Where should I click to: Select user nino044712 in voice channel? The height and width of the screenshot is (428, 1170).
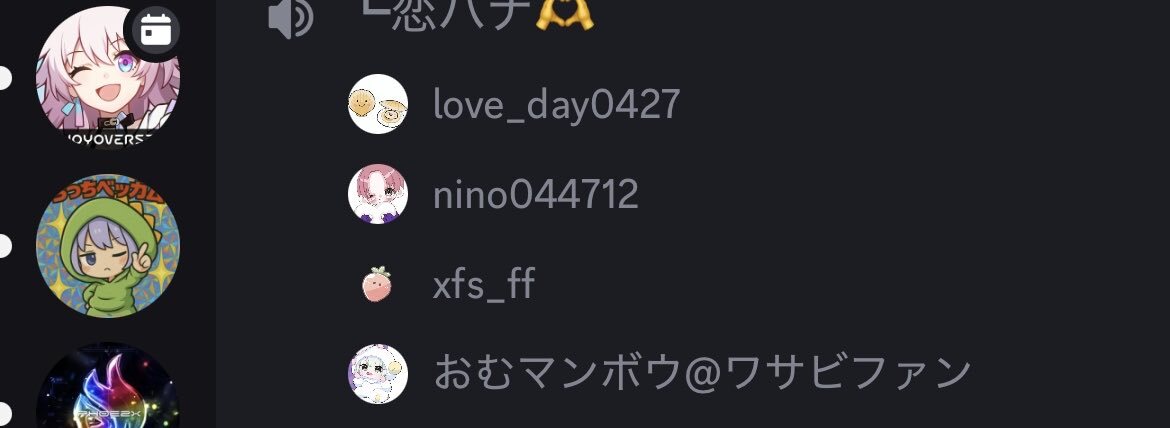point(536,195)
